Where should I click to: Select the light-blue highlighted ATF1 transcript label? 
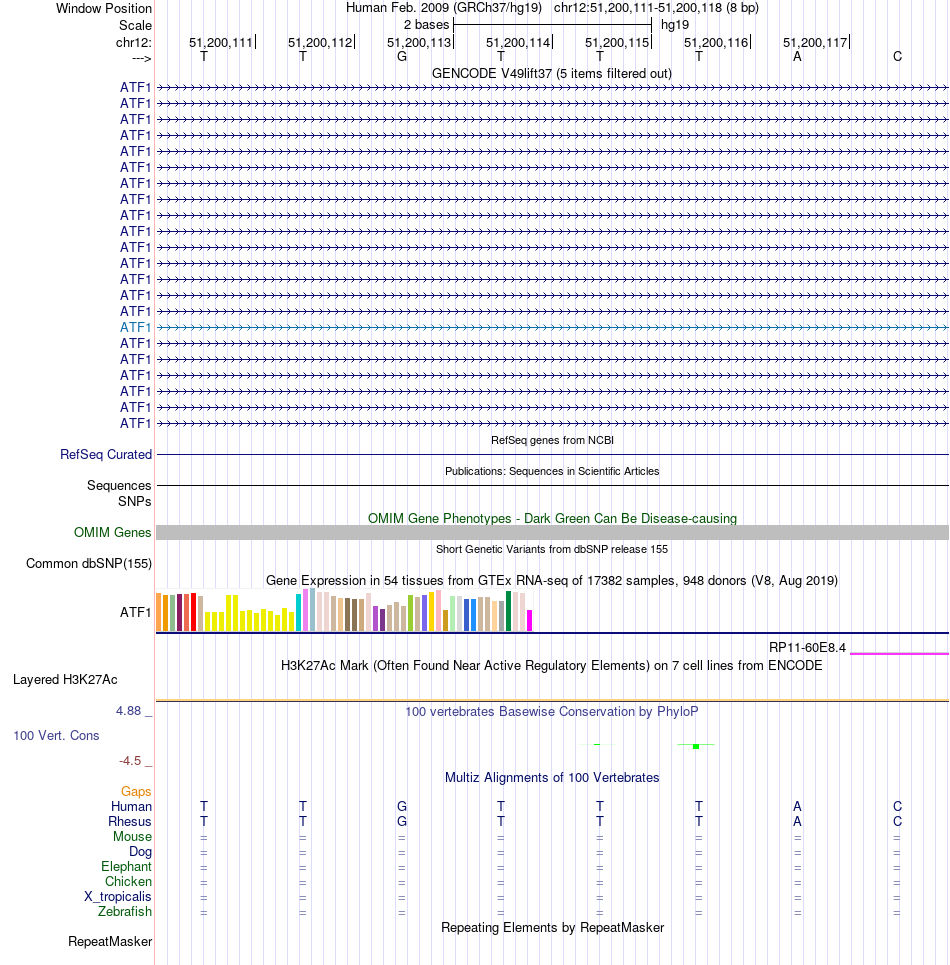[x=135, y=327]
